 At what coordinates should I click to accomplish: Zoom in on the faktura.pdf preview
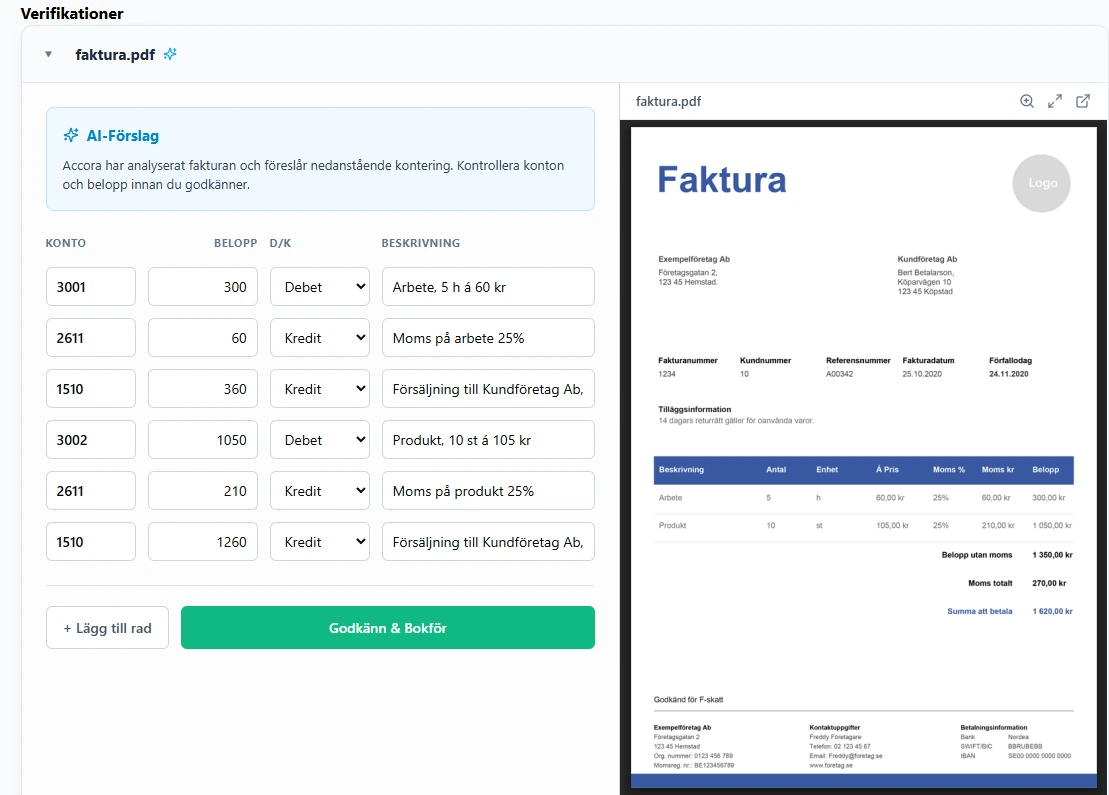tap(1027, 101)
